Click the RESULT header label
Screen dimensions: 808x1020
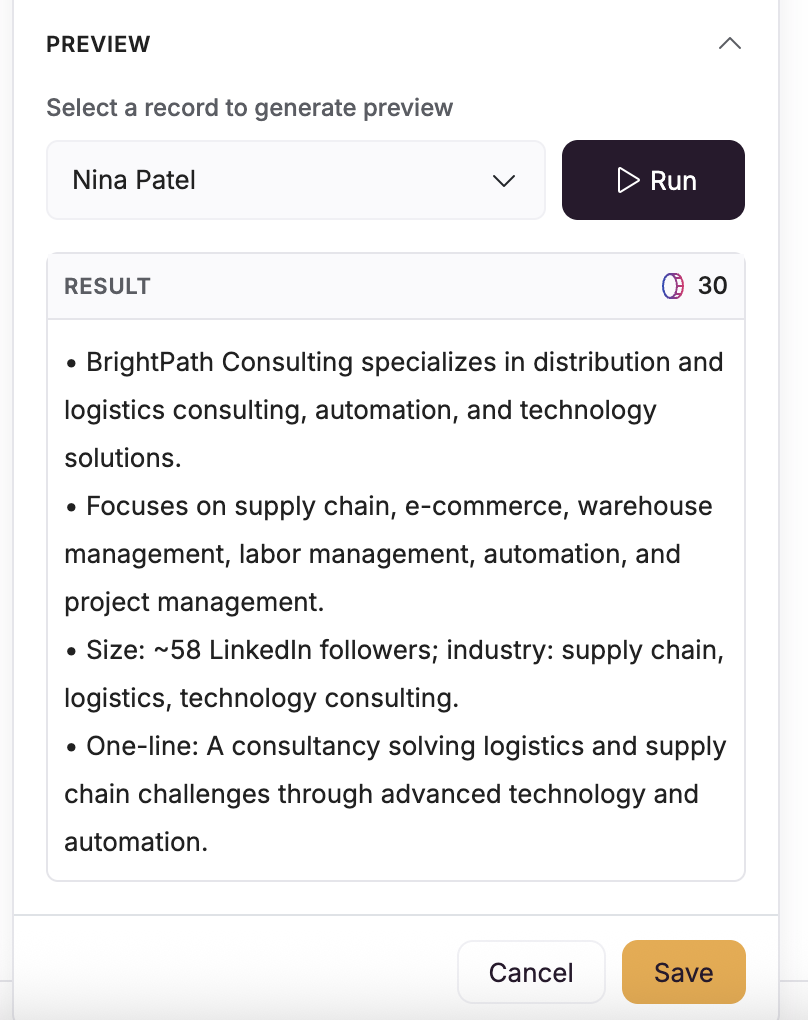(x=107, y=286)
